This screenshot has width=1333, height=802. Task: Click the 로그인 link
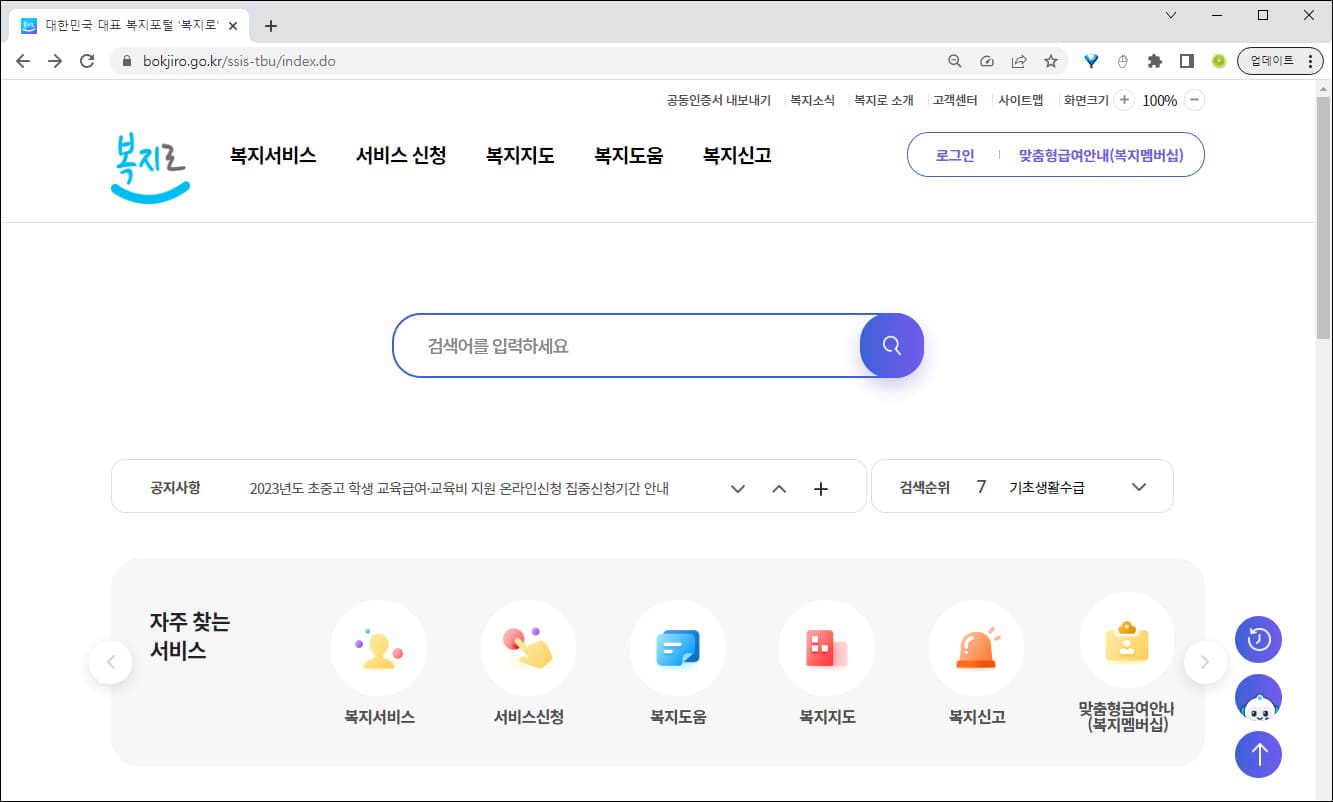click(x=953, y=155)
